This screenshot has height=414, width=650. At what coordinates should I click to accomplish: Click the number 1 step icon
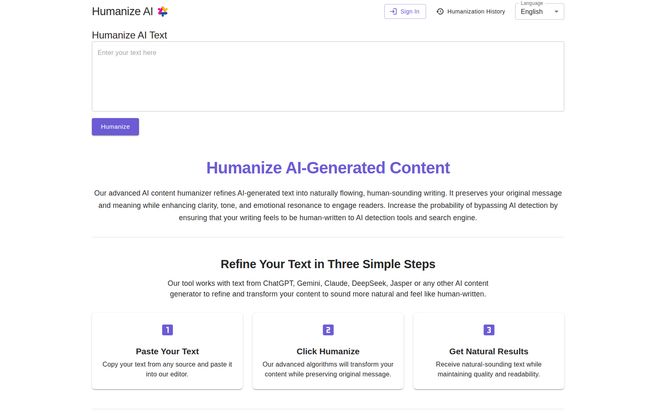(167, 330)
